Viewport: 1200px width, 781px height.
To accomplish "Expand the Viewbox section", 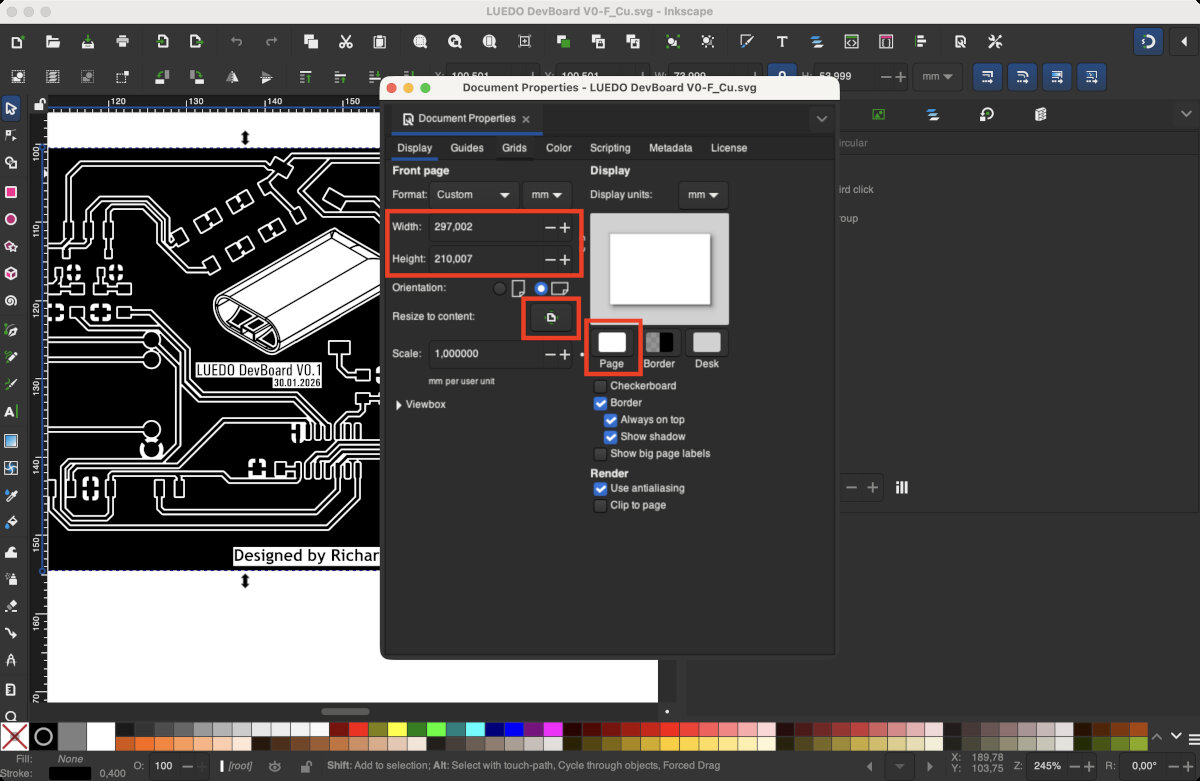I will point(420,405).
